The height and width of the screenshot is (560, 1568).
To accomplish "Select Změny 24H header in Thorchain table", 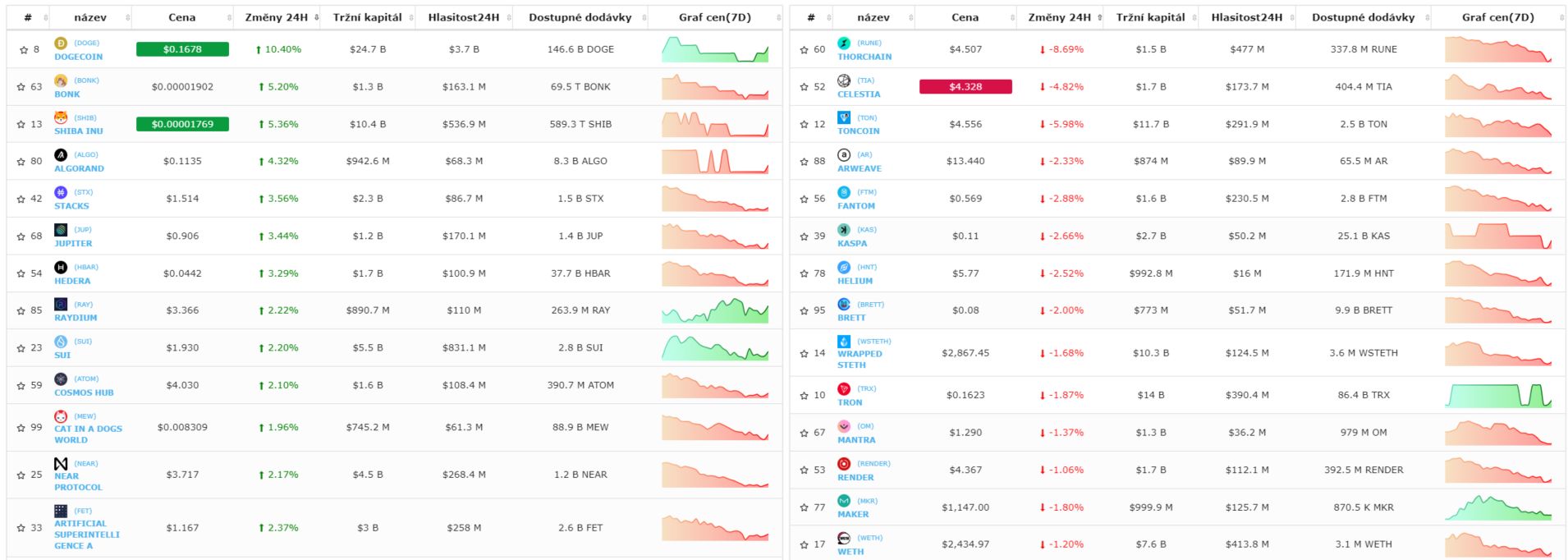I will pyautogui.click(x=1060, y=17).
